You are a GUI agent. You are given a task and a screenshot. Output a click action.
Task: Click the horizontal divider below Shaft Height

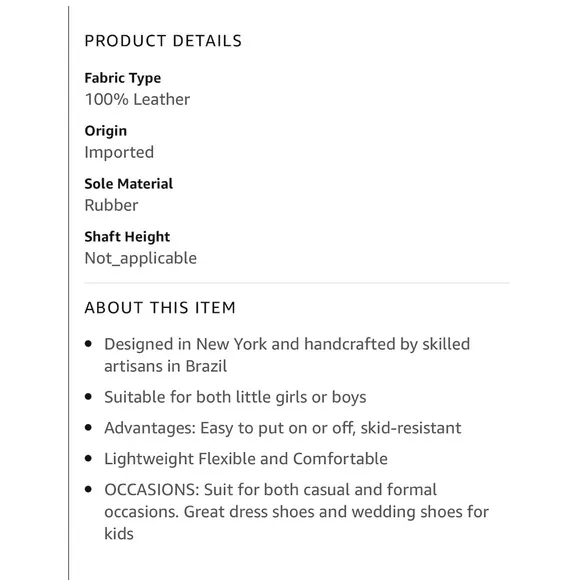click(297, 283)
